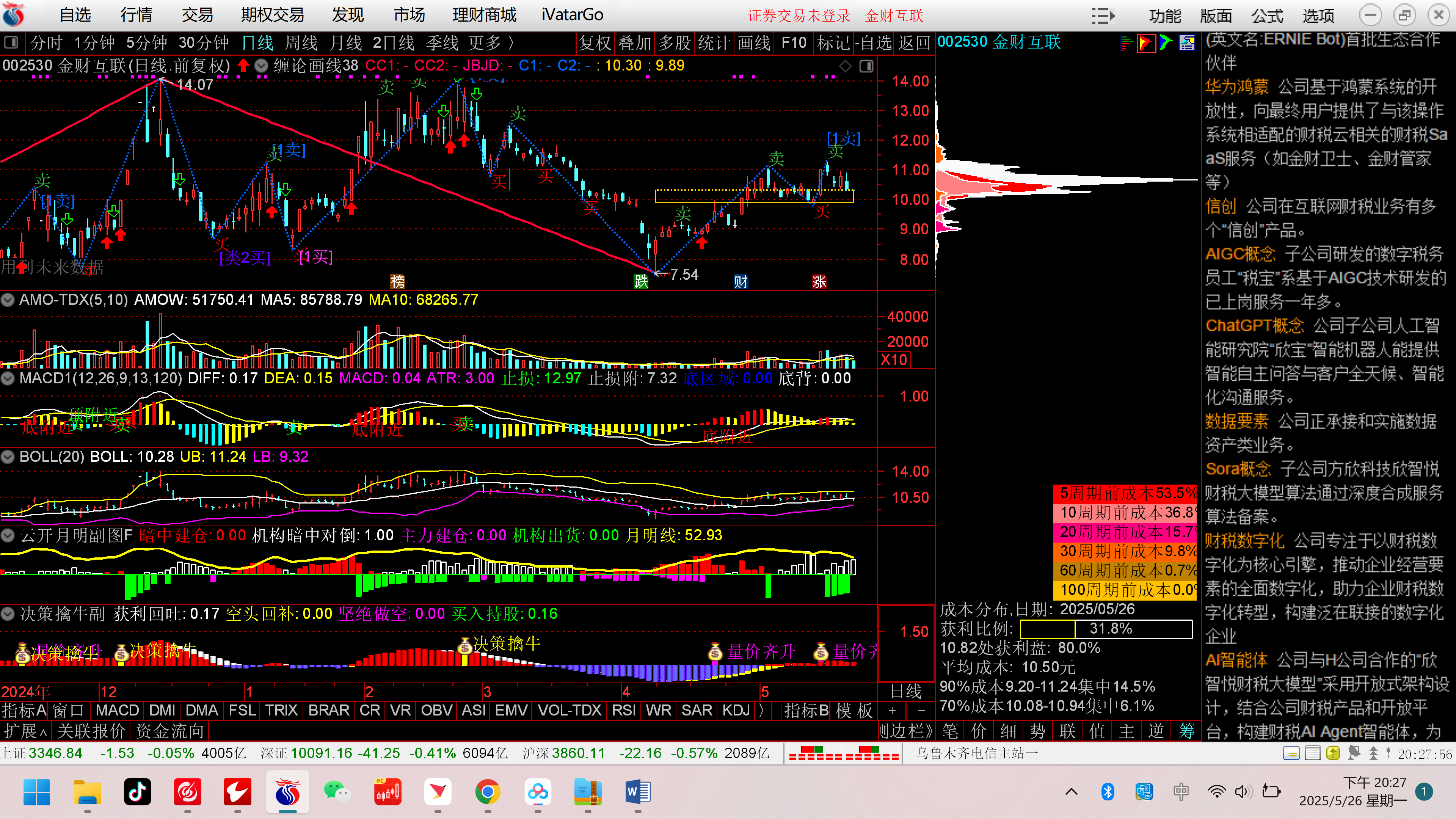Viewport: 1456px width, 819px height.
Task: Expand the 扩展 panel at bottom left
Action: click(x=25, y=731)
